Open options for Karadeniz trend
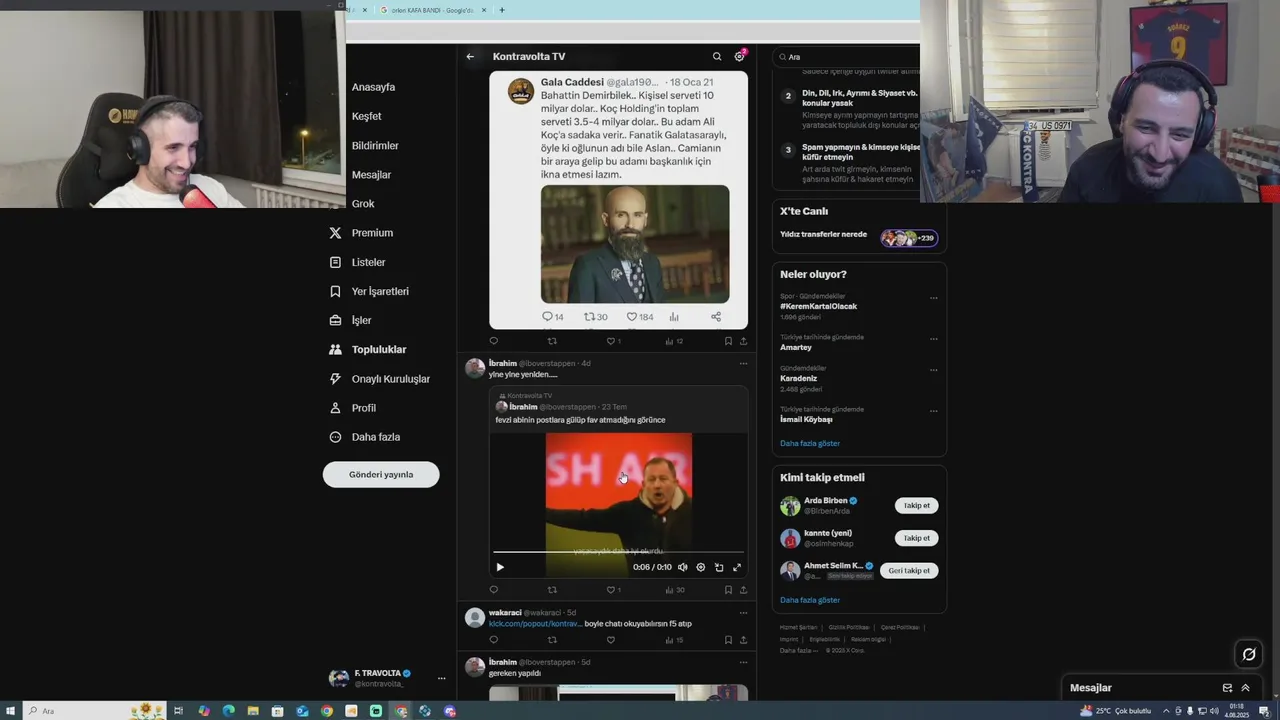Image resolution: width=1280 pixels, height=720 pixels. point(934,370)
